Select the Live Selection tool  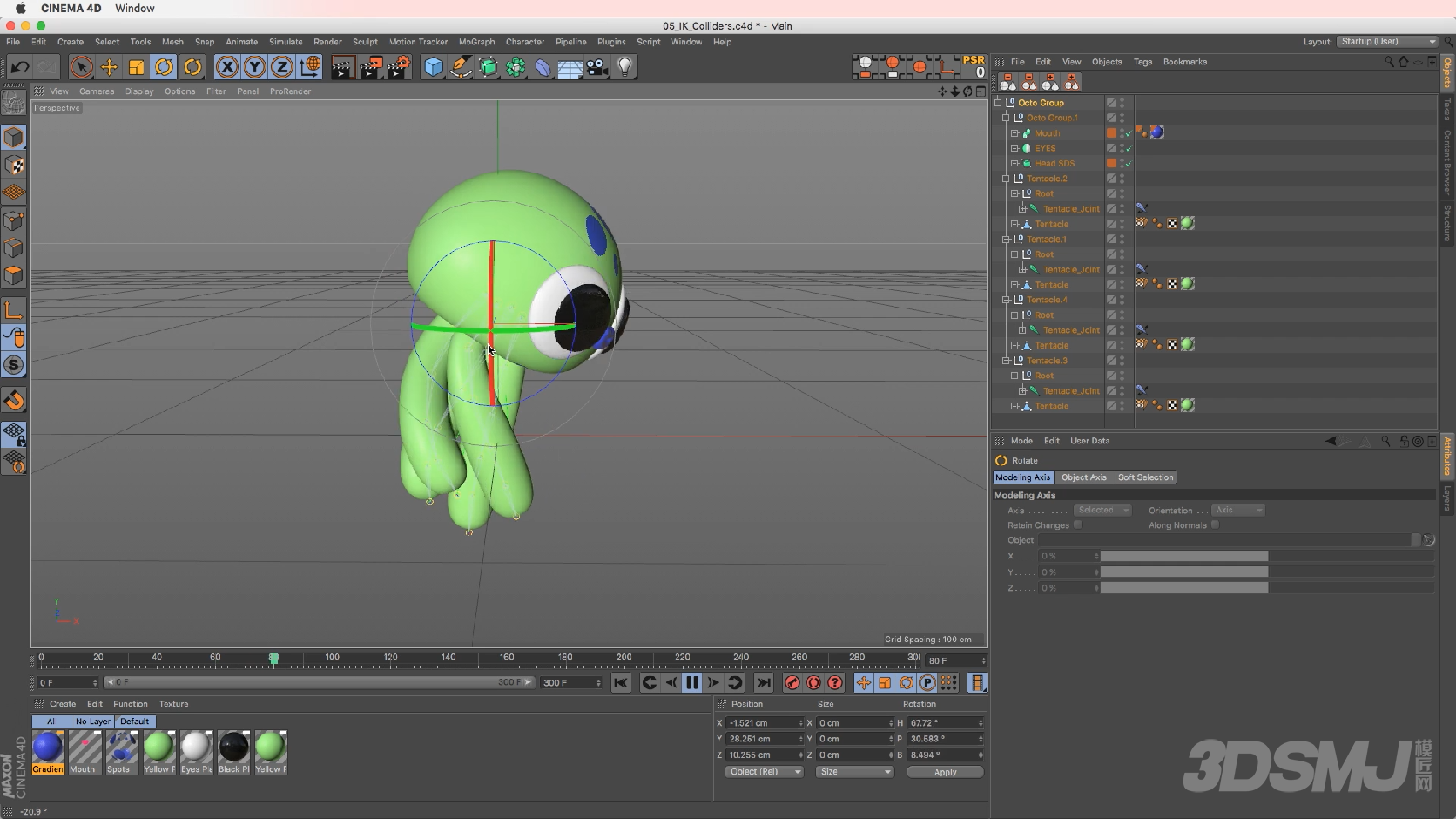[81, 67]
